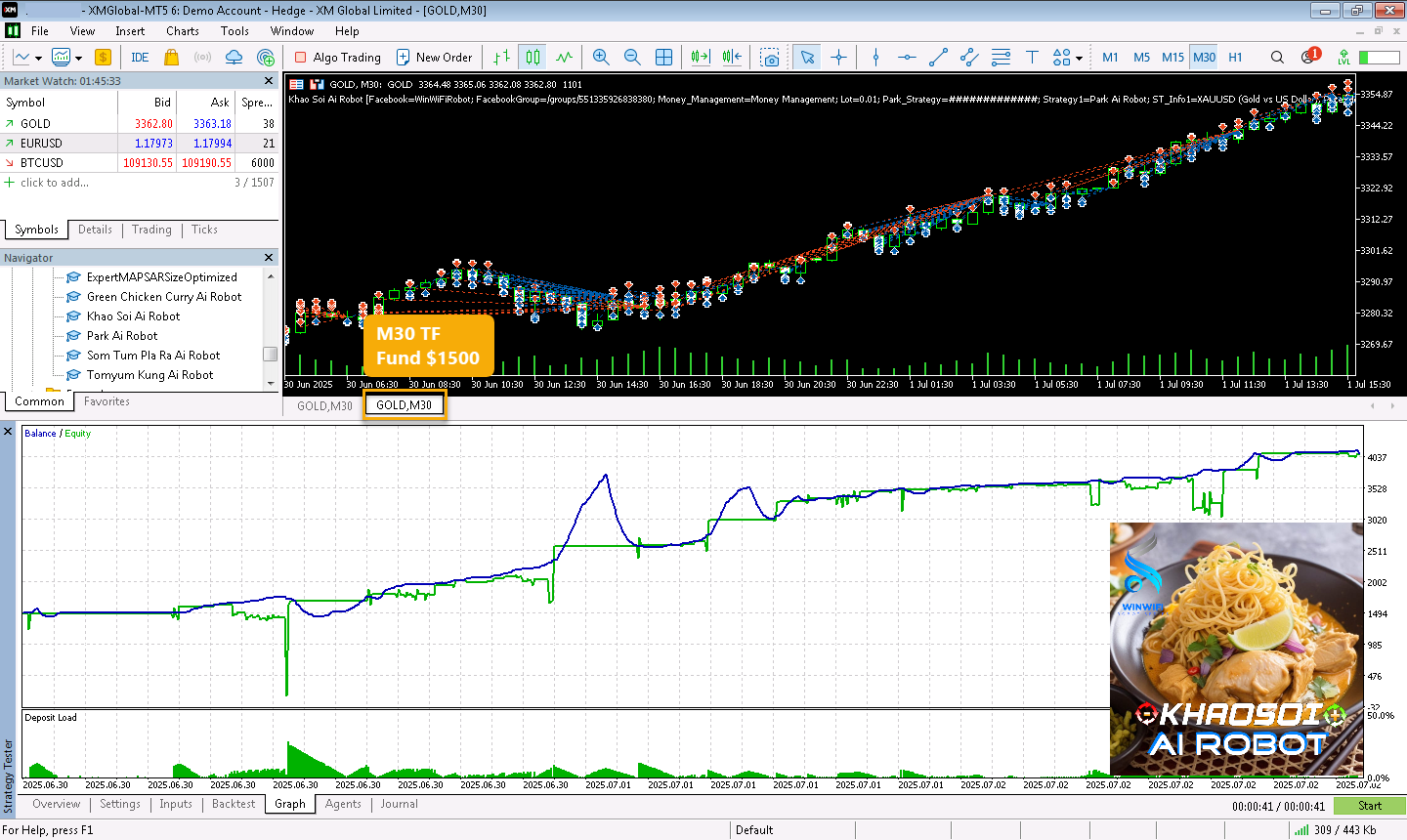The image size is (1407, 840).
Task: Select the trendline drawing tool
Action: click(938, 57)
